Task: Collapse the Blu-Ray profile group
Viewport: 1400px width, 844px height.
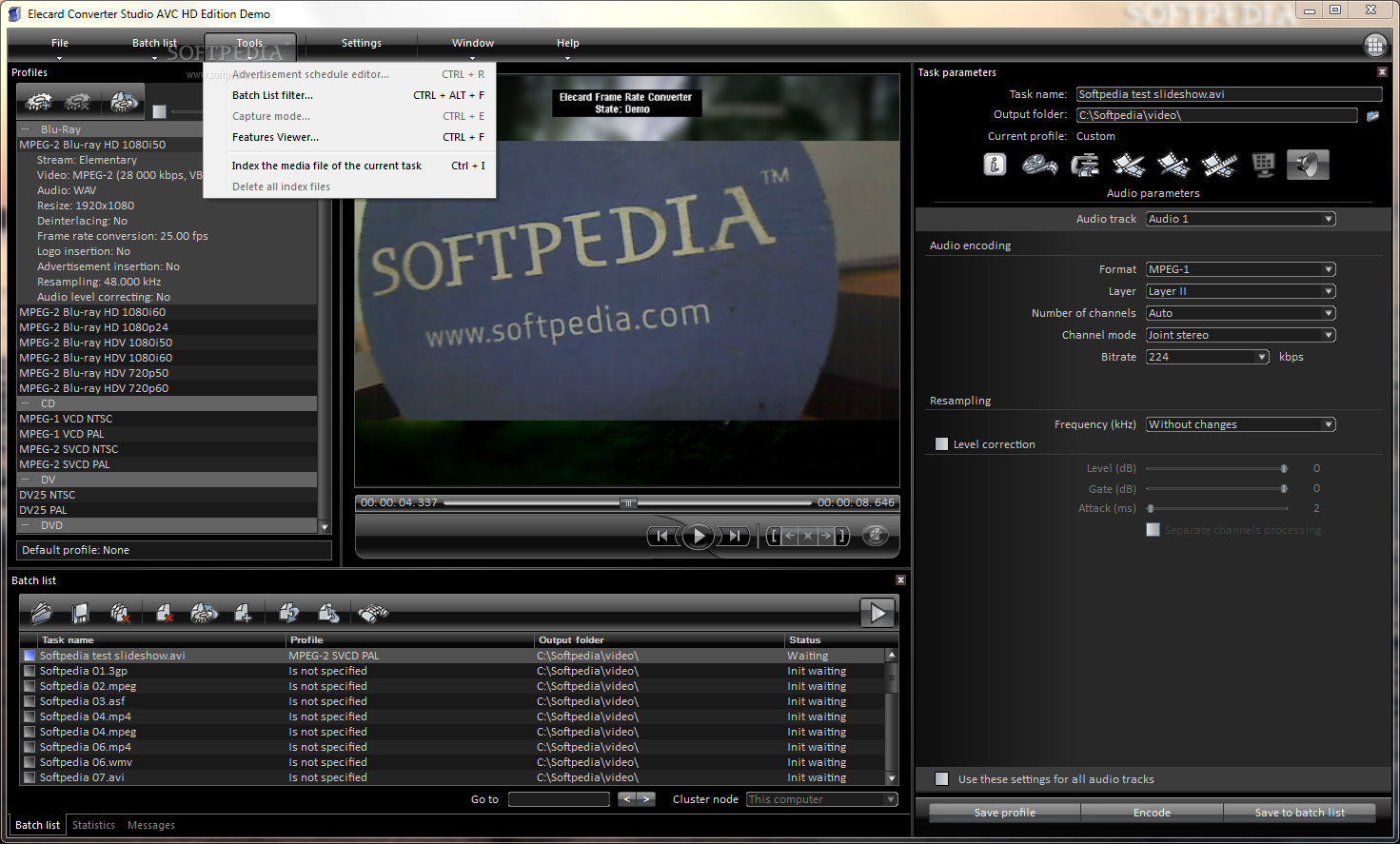Action: point(26,129)
